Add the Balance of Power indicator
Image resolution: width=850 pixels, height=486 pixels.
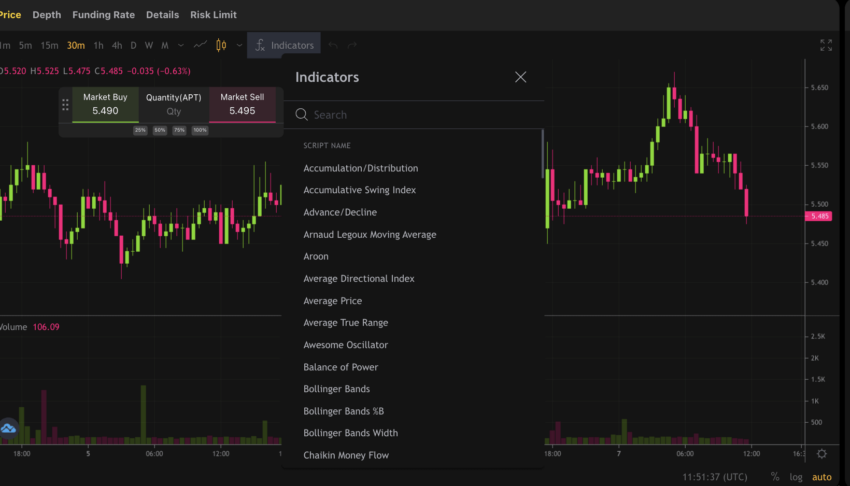click(340, 367)
